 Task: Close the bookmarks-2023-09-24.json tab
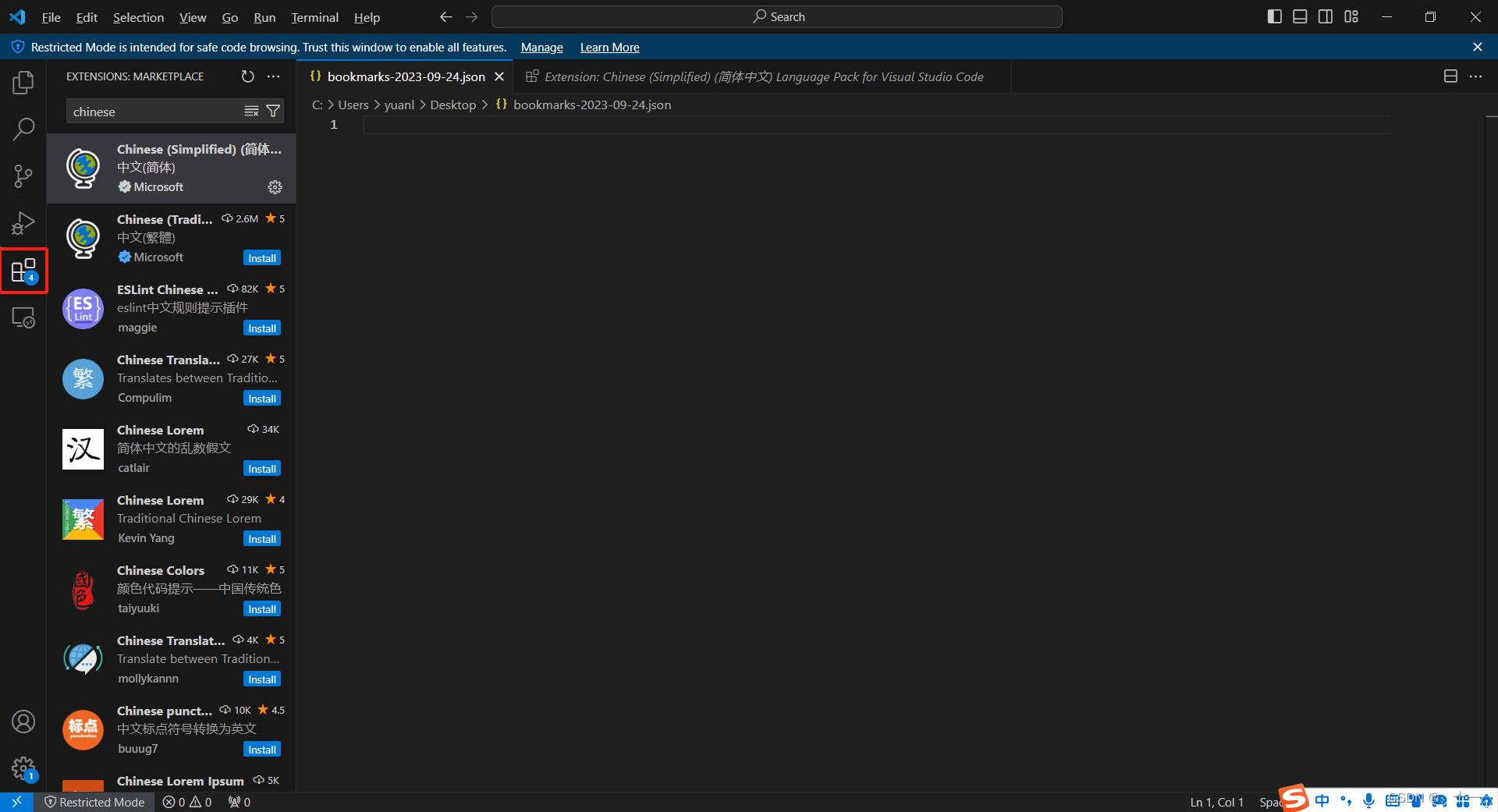[x=499, y=76]
